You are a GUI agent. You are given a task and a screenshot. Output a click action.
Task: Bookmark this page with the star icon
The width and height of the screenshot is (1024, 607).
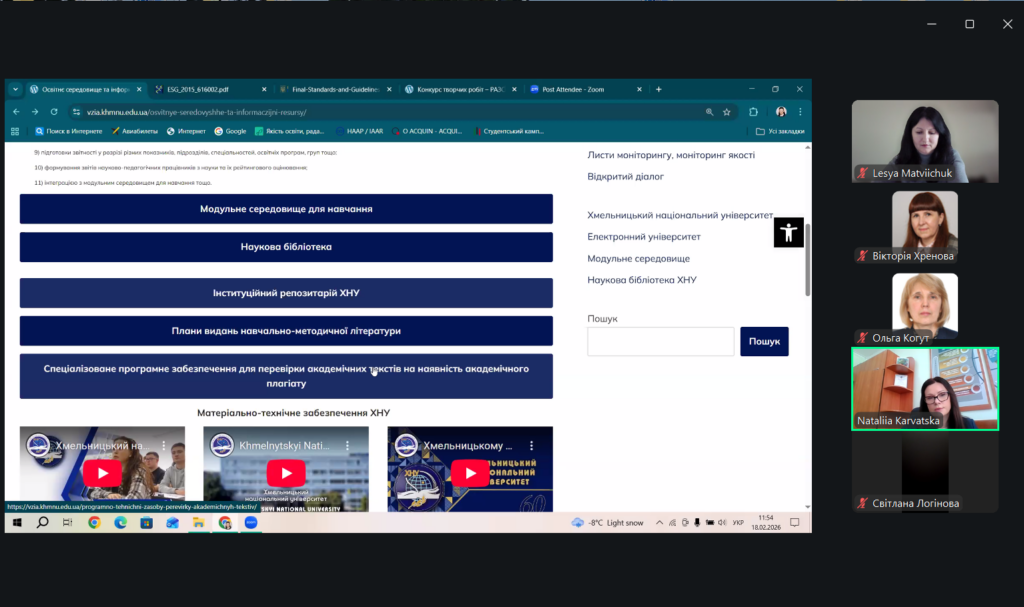(727, 112)
